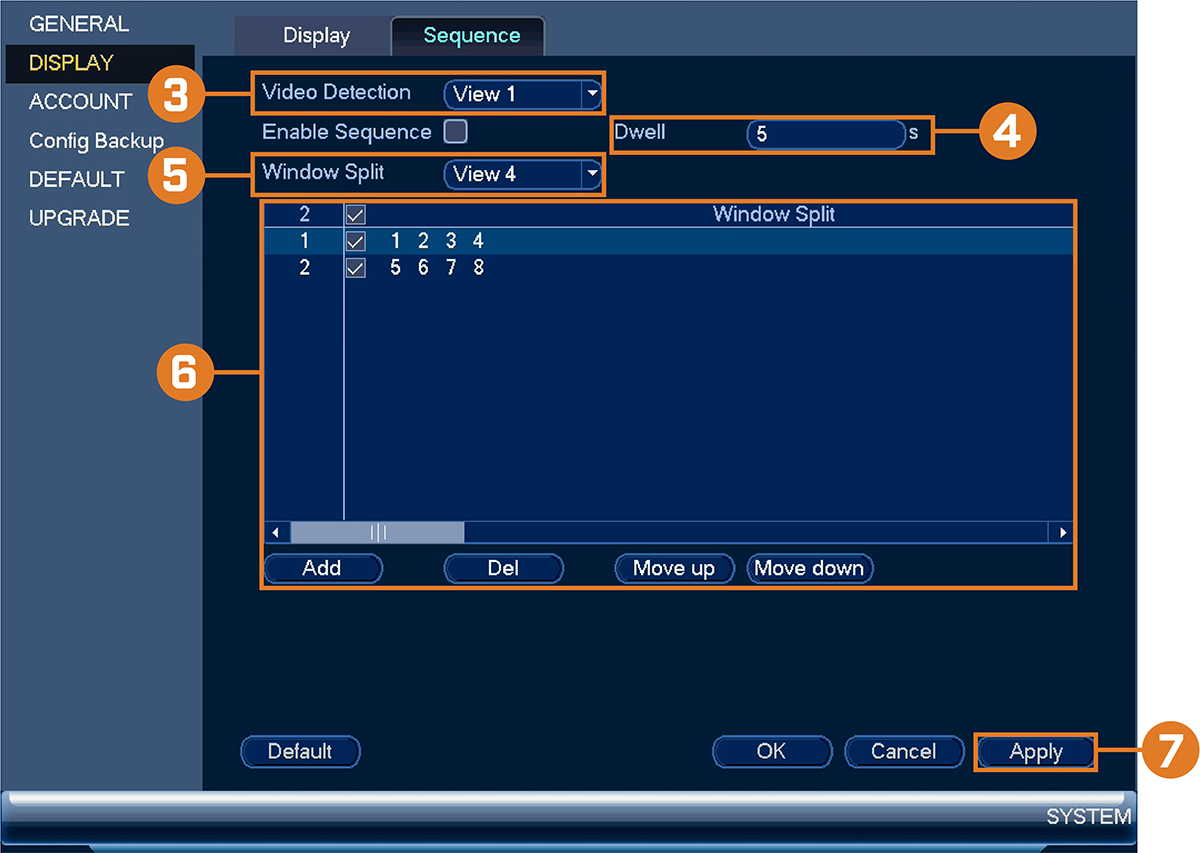Image resolution: width=1200 pixels, height=853 pixels.
Task: Open the Window Split dropdown
Action: pos(522,174)
